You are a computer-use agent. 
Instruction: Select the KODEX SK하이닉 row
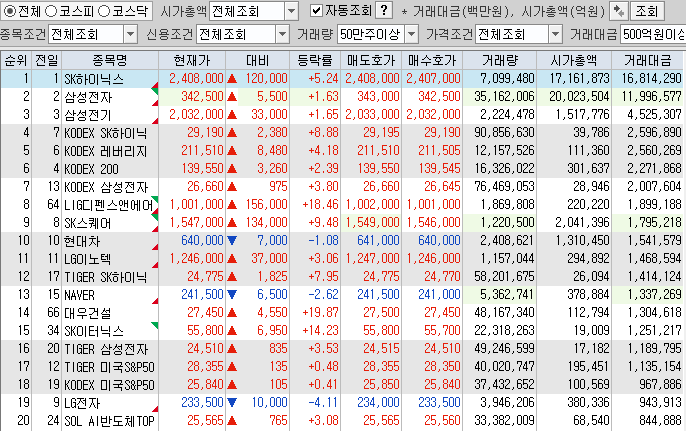pyautogui.click(x=343, y=133)
